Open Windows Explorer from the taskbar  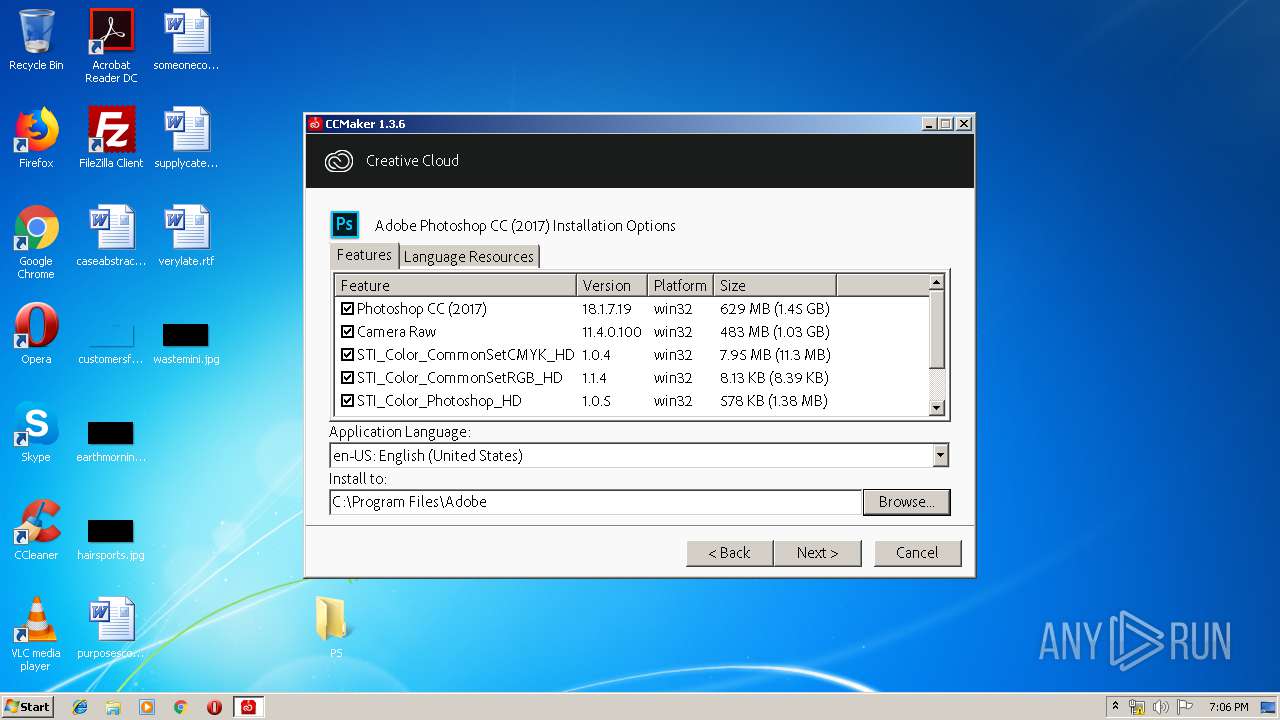113,707
